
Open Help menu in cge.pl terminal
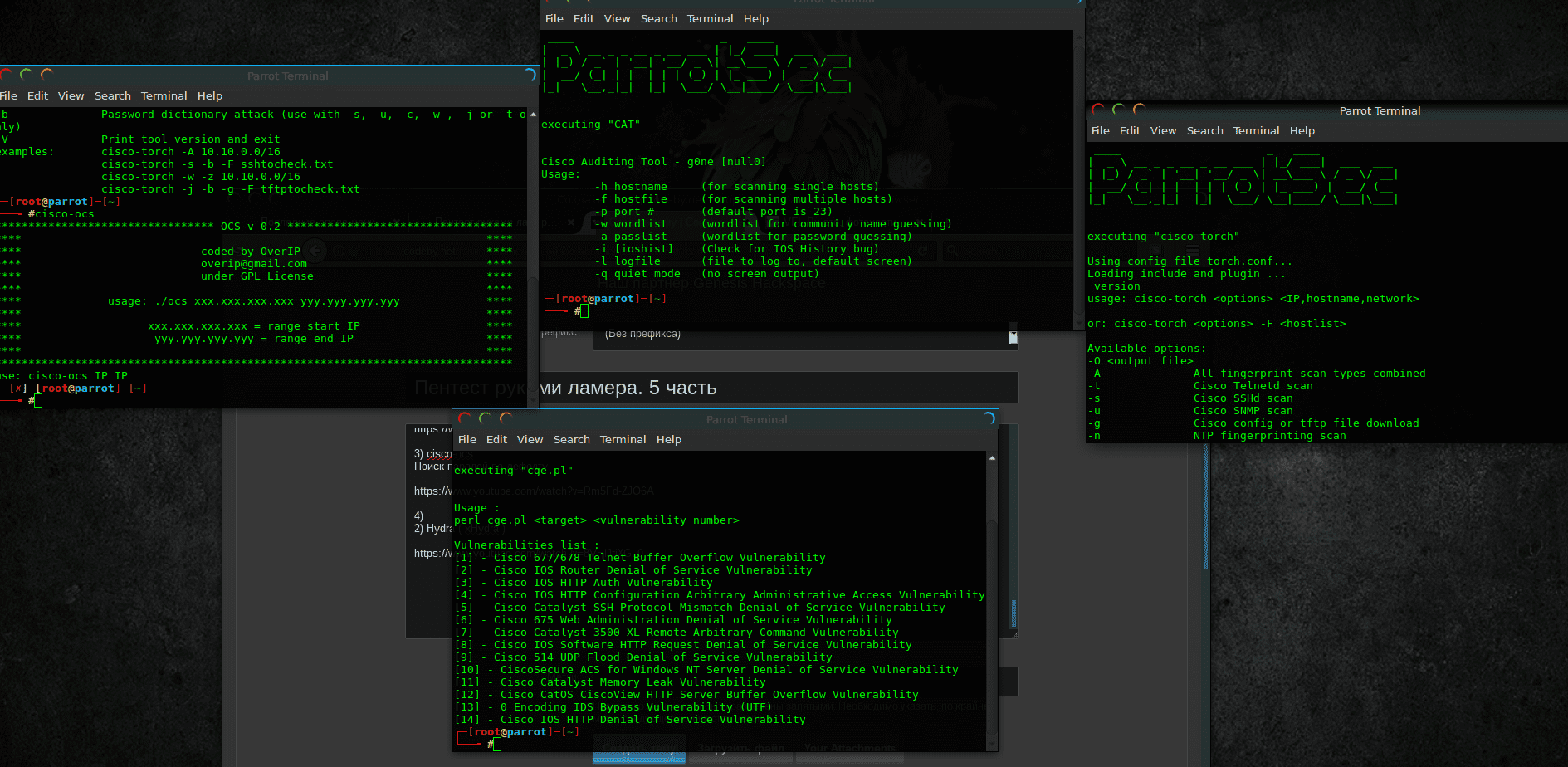point(668,440)
